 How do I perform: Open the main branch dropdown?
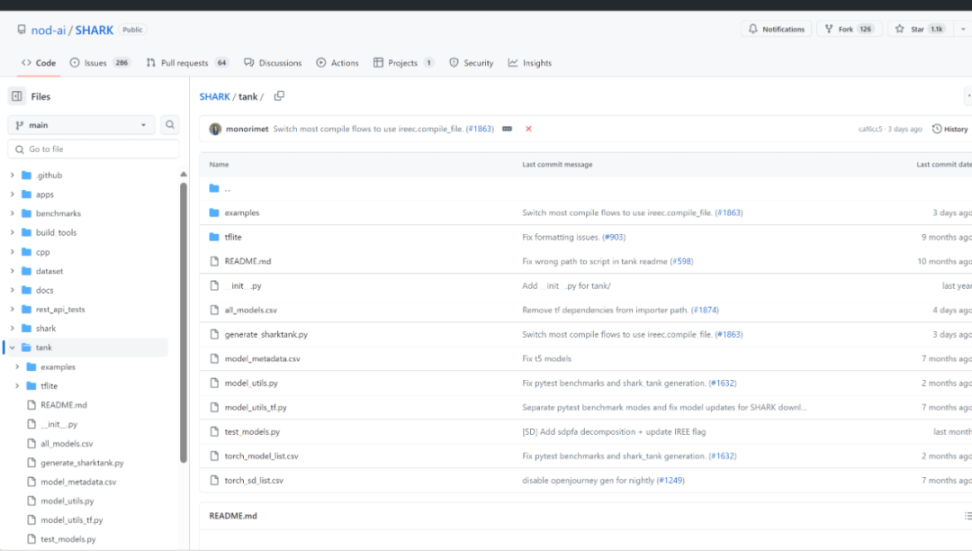coord(82,125)
